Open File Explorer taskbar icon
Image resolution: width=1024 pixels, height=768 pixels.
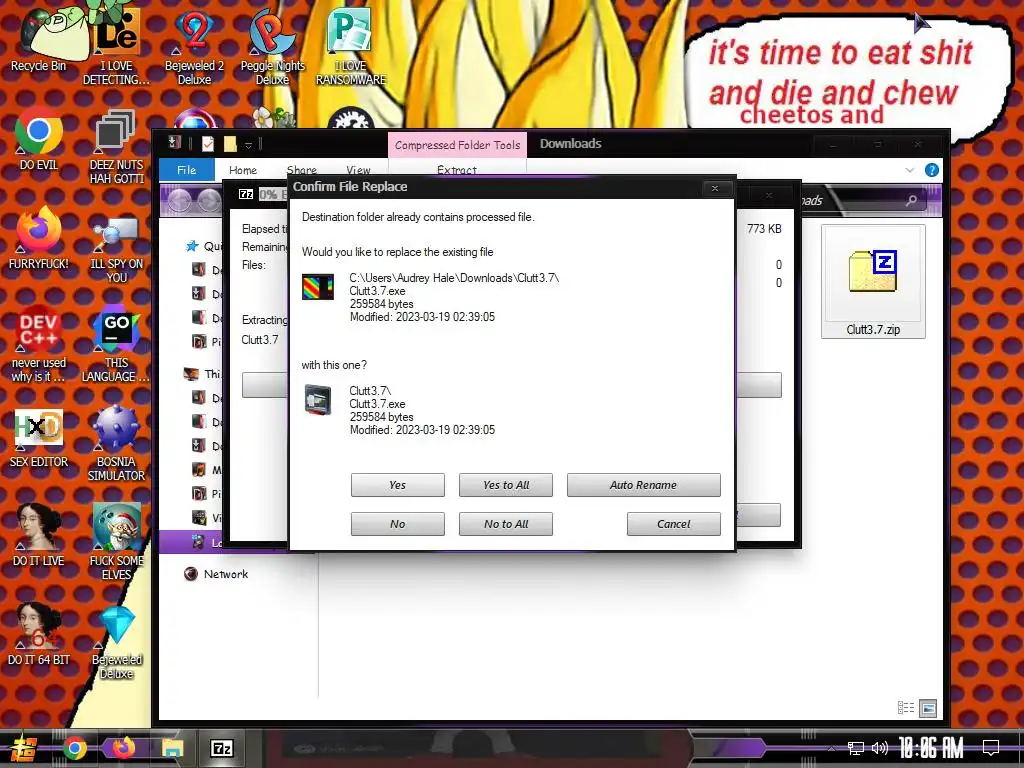pos(172,748)
